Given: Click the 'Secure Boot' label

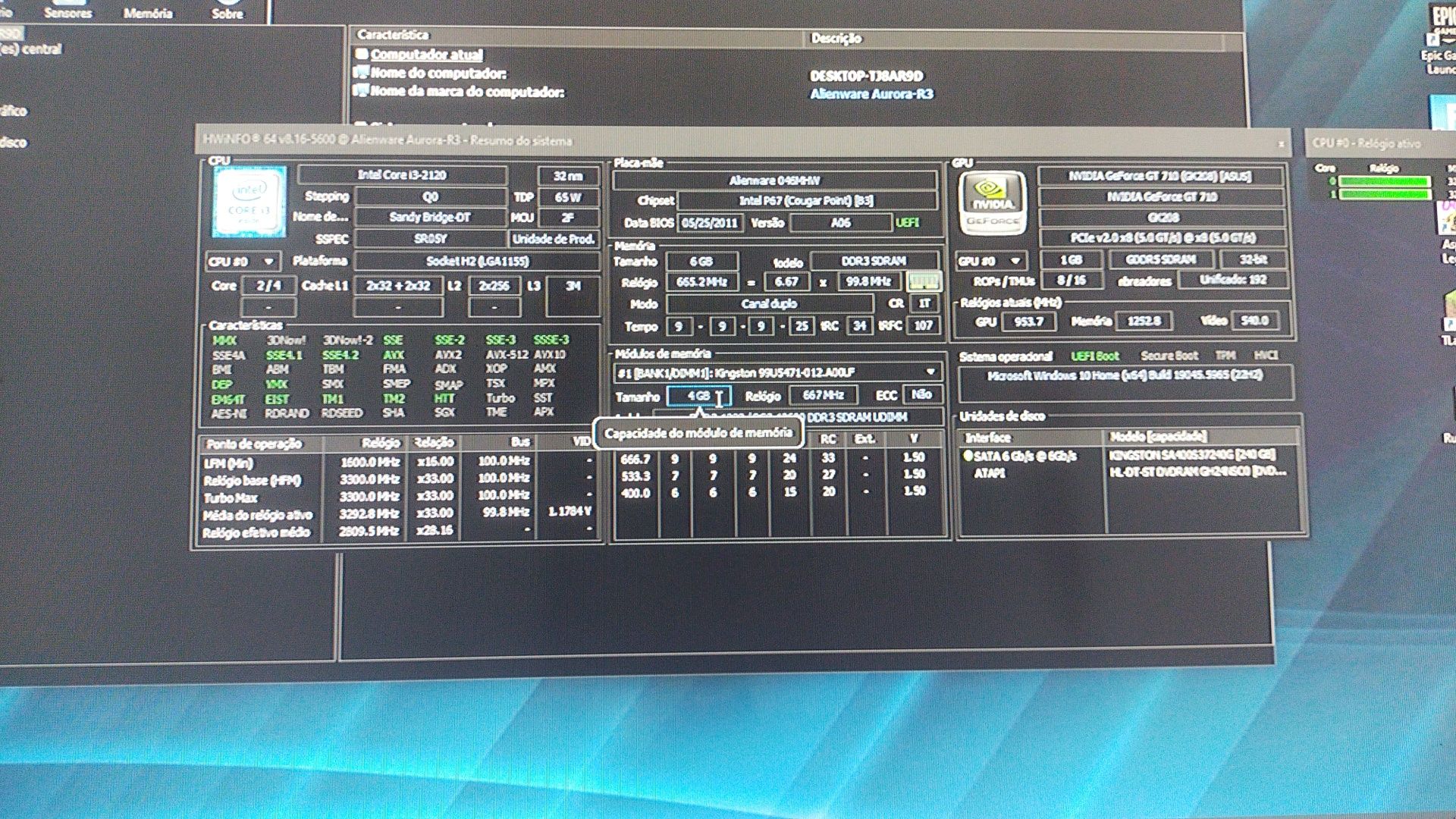Looking at the screenshot, I should click(x=1169, y=356).
